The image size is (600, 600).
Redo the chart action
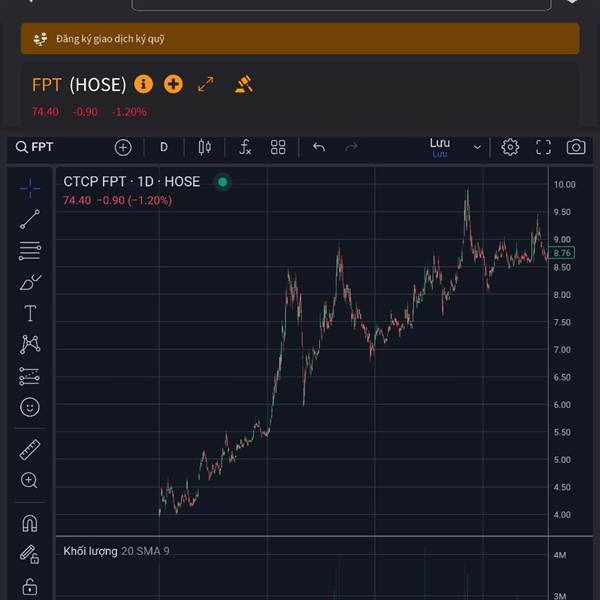click(351, 147)
